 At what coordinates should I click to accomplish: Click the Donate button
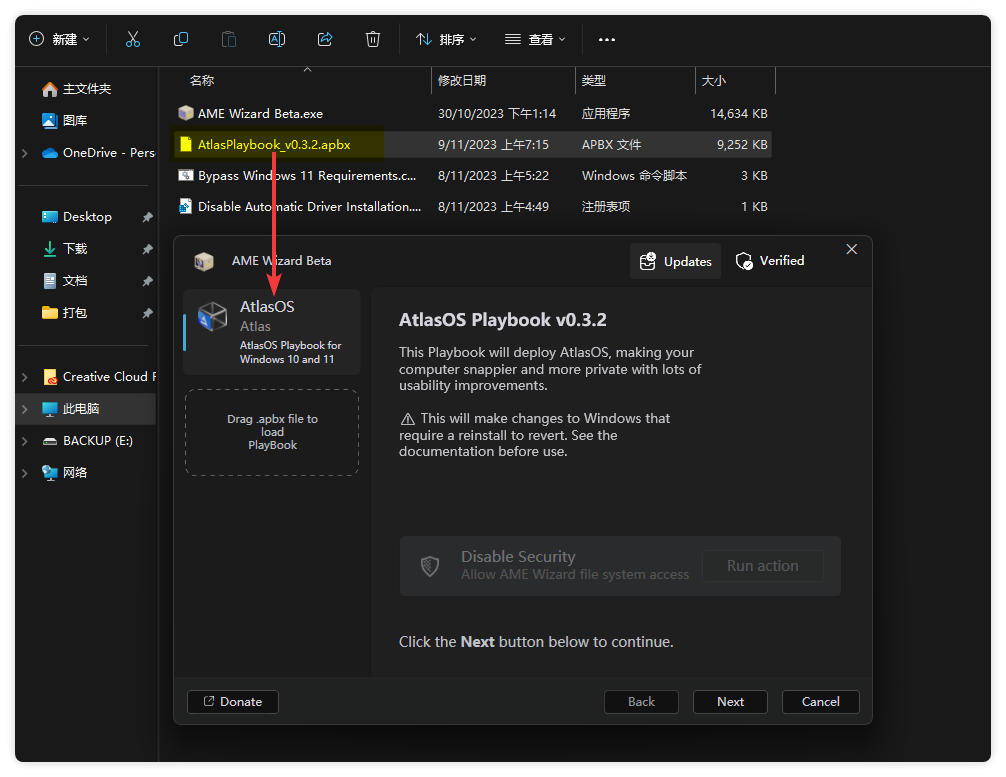click(x=233, y=702)
